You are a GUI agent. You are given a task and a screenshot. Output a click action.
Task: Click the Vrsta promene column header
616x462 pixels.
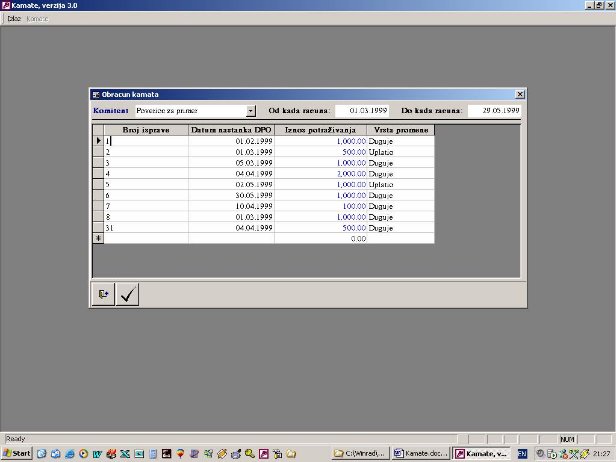[400, 130]
